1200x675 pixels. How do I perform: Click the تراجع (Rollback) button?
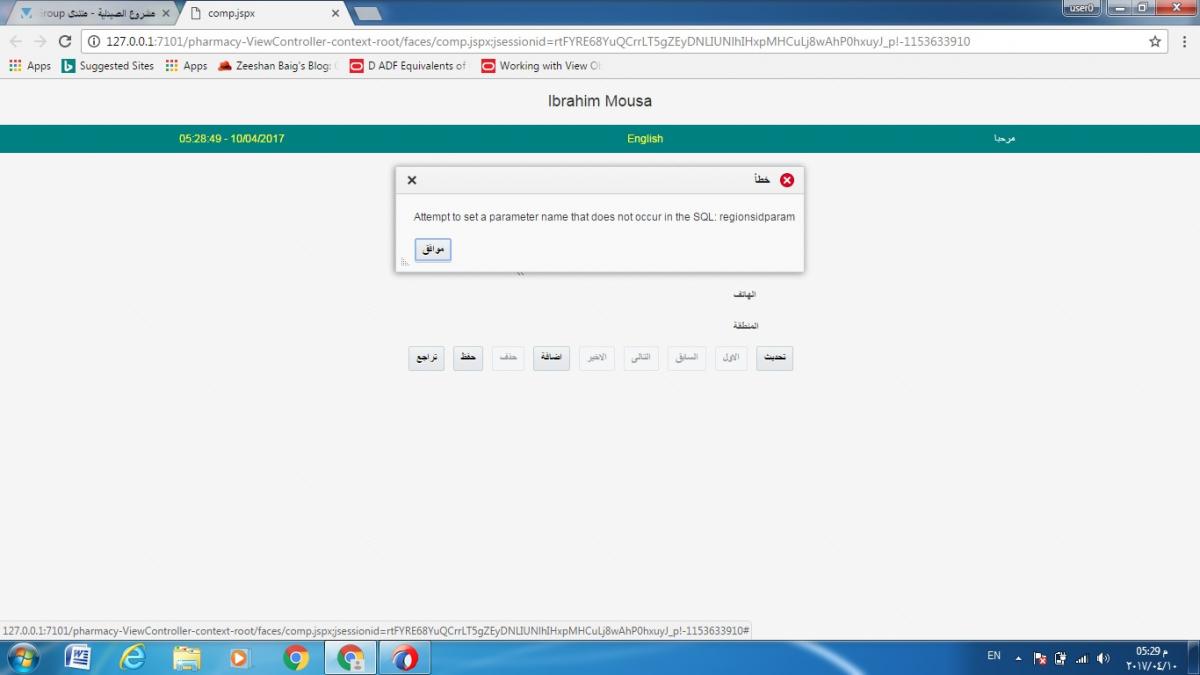pos(426,358)
